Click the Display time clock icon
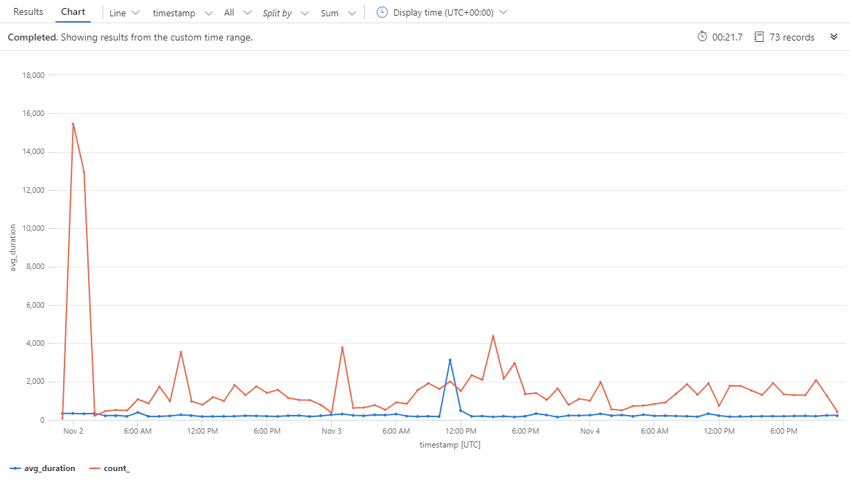850x483 pixels. coord(382,13)
